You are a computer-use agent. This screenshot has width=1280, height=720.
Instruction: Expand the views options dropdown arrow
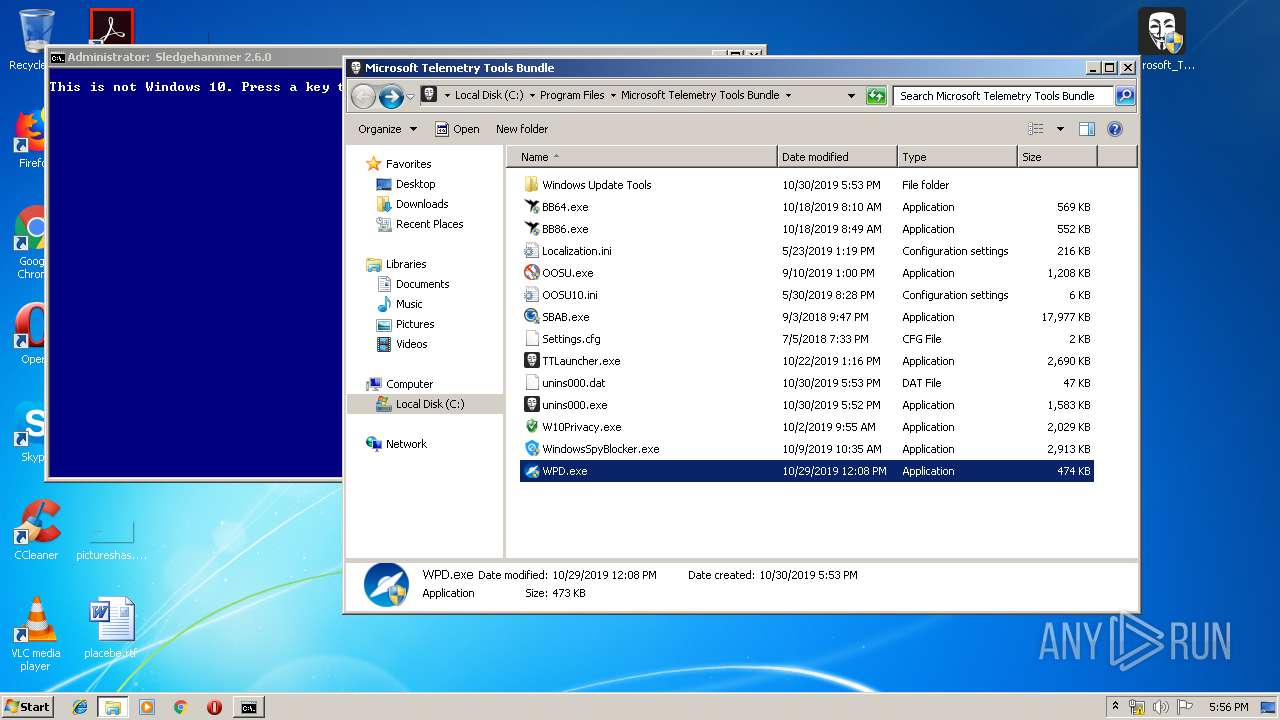pos(1060,129)
